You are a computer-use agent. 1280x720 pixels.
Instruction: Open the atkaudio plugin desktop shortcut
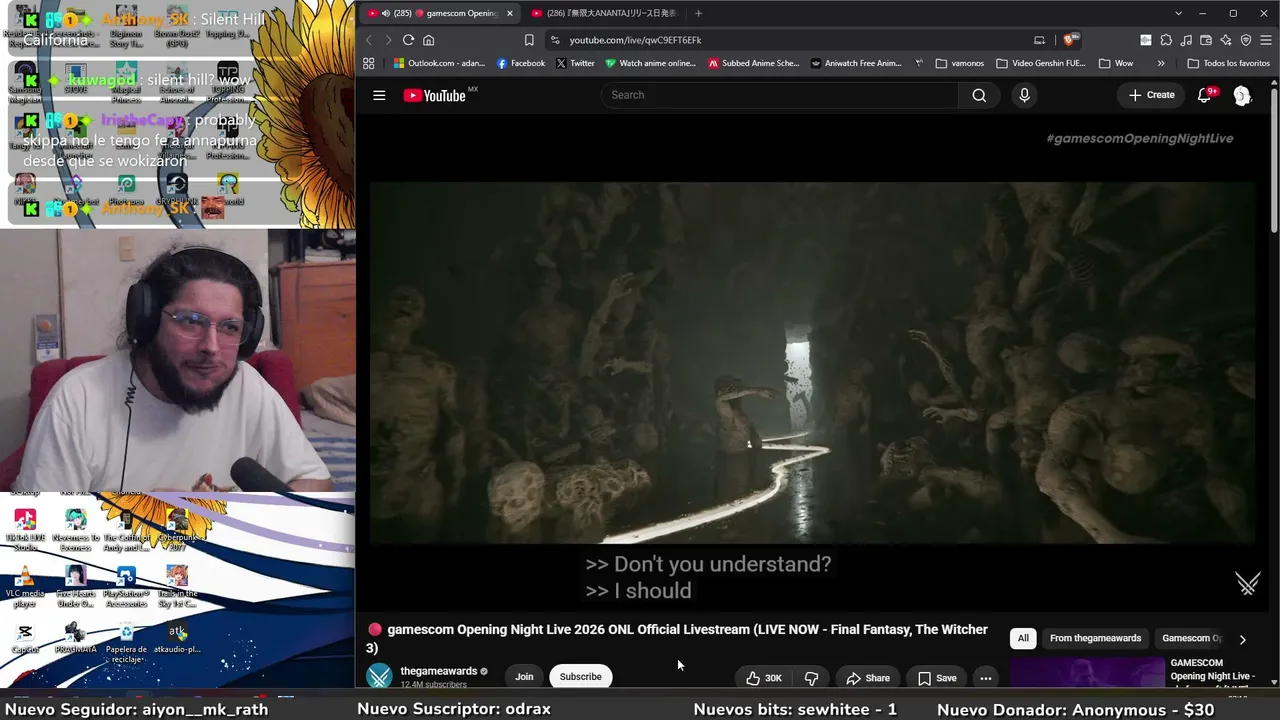click(x=177, y=638)
